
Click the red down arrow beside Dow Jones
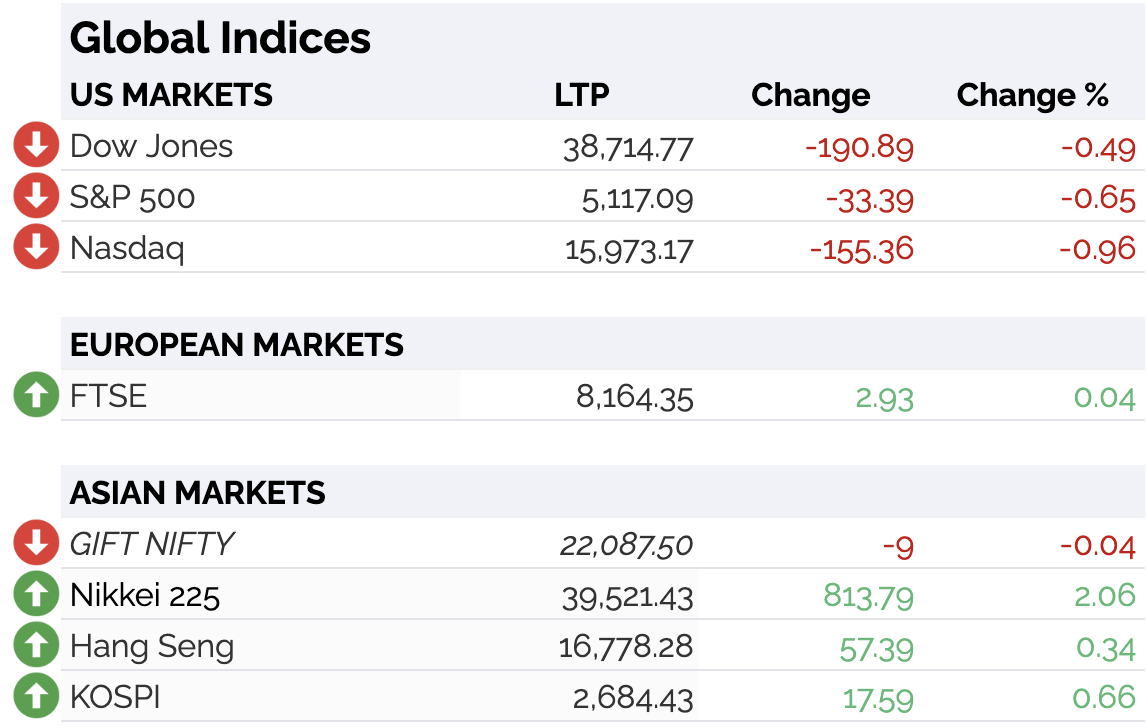36,145
